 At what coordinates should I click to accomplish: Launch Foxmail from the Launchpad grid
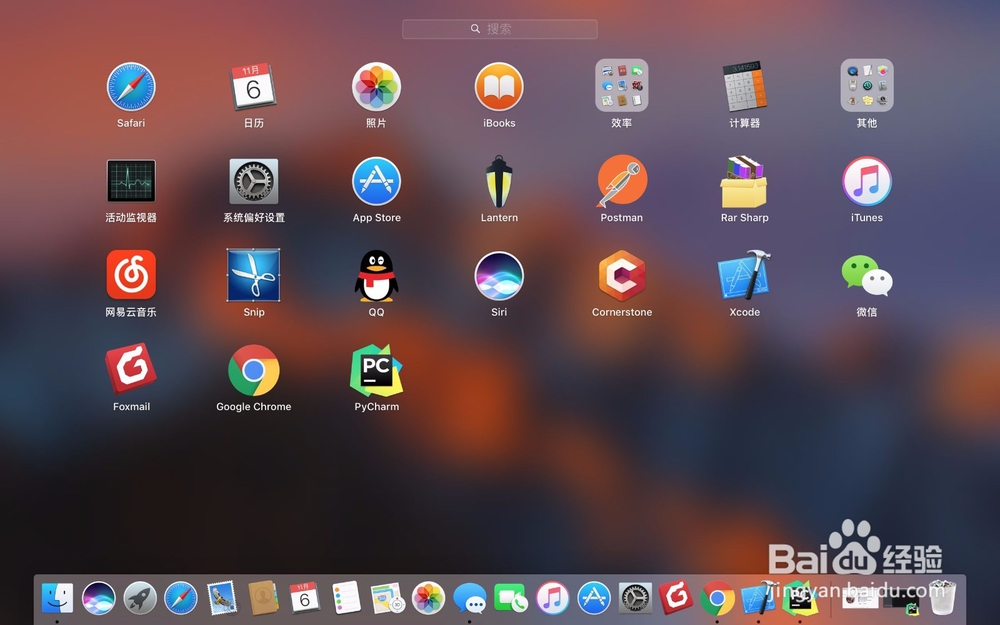click(x=131, y=369)
